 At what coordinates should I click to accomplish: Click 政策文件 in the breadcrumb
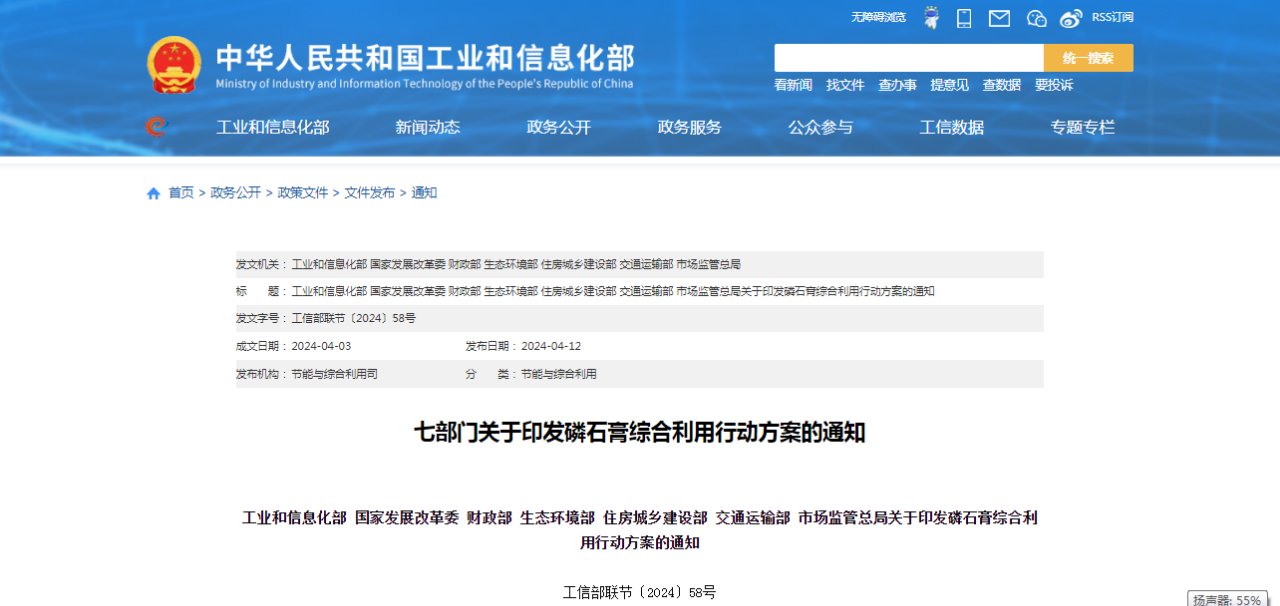coord(303,193)
